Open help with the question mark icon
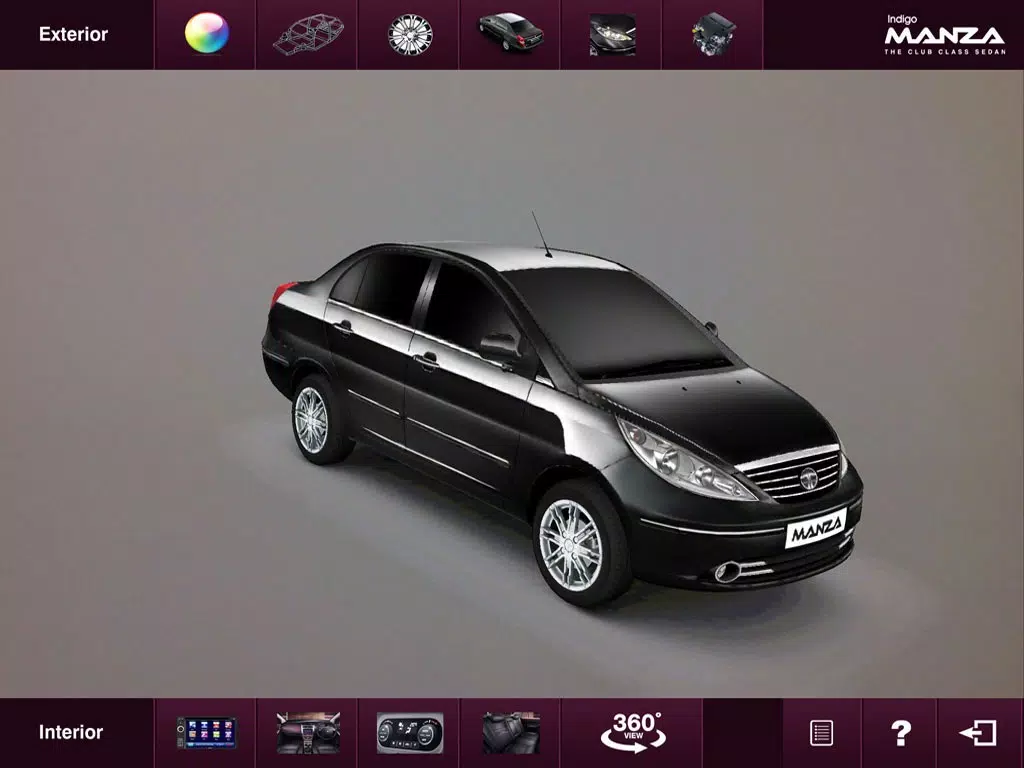The height and width of the screenshot is (768, 1024). 901,733
